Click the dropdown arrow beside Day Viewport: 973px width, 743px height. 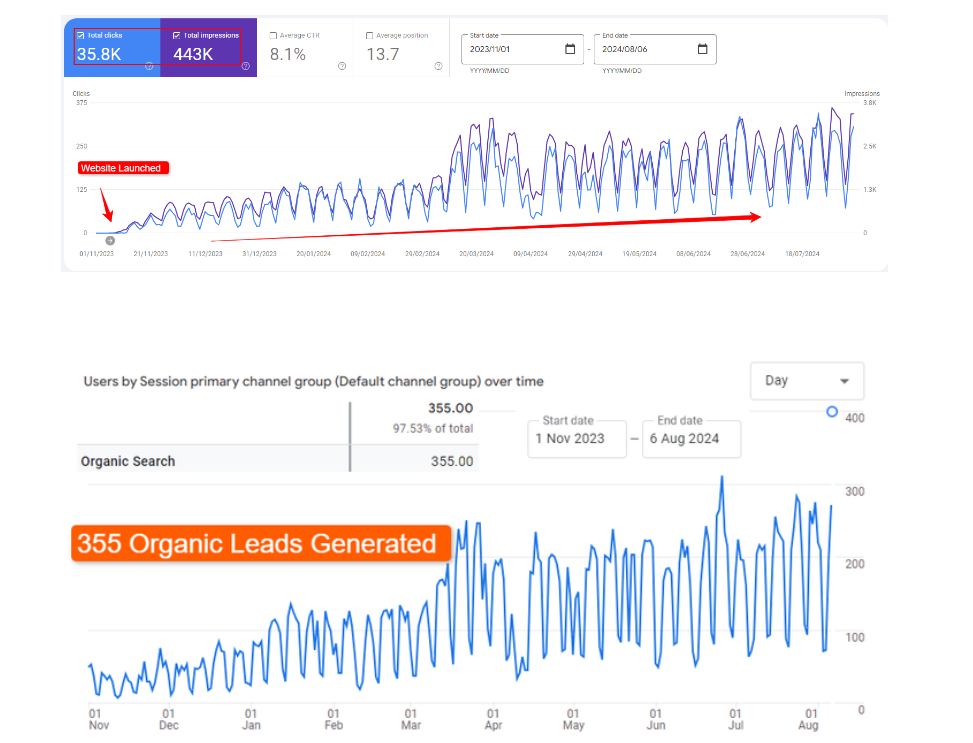pos(845,381)
